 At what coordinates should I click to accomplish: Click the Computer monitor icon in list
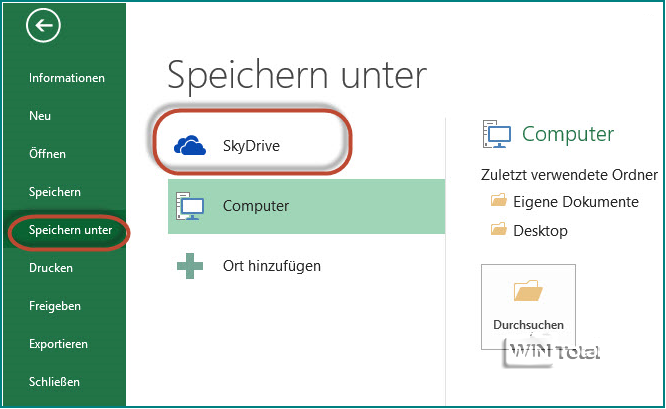click(190, 206)
